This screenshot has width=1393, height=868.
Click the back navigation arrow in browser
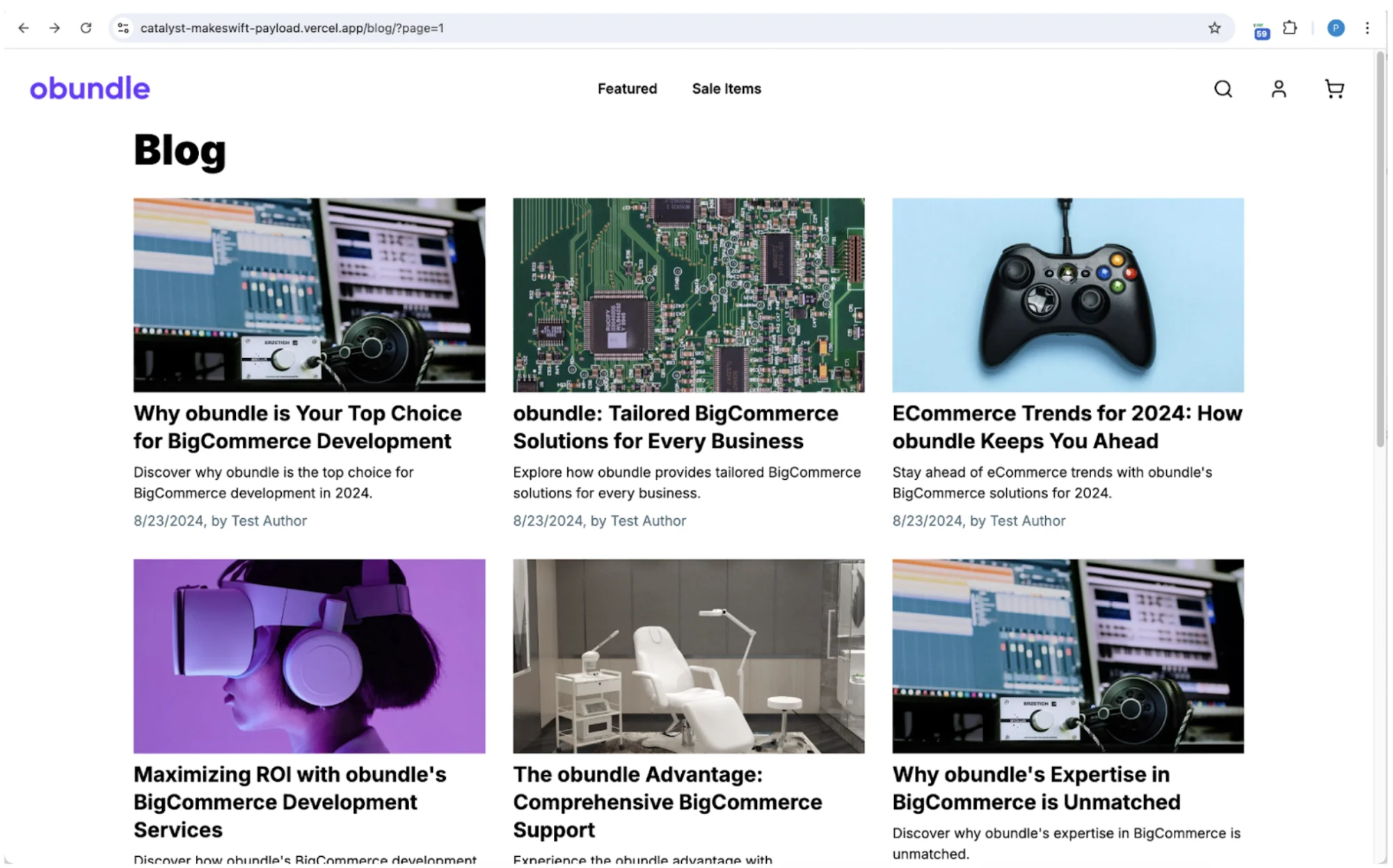tap(24, 28)
